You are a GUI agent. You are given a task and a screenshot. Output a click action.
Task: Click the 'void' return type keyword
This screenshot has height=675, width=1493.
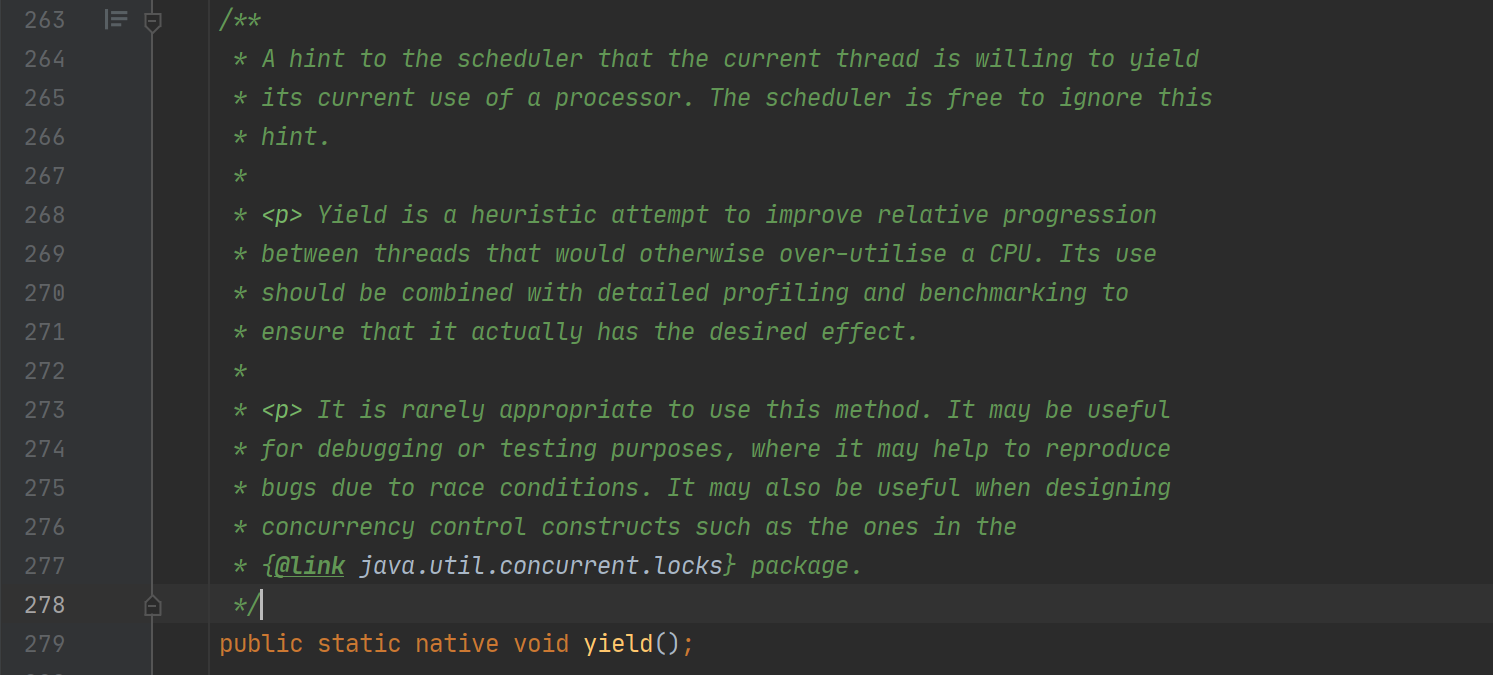click(541, 643)
